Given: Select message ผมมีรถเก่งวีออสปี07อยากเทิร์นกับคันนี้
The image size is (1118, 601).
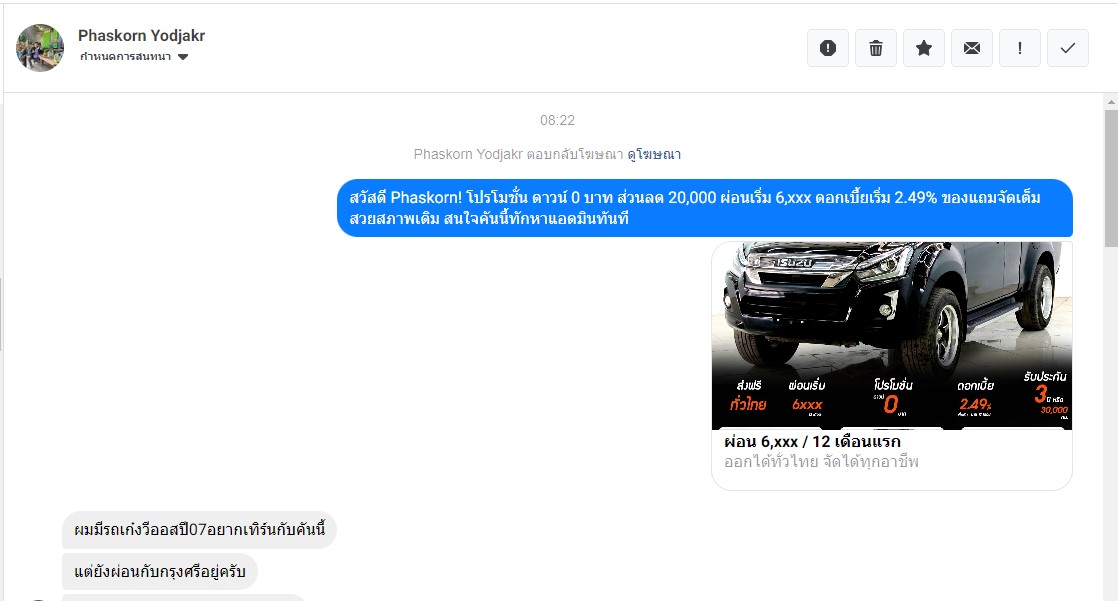Looking at the screenshot, I should pos(199,530).
